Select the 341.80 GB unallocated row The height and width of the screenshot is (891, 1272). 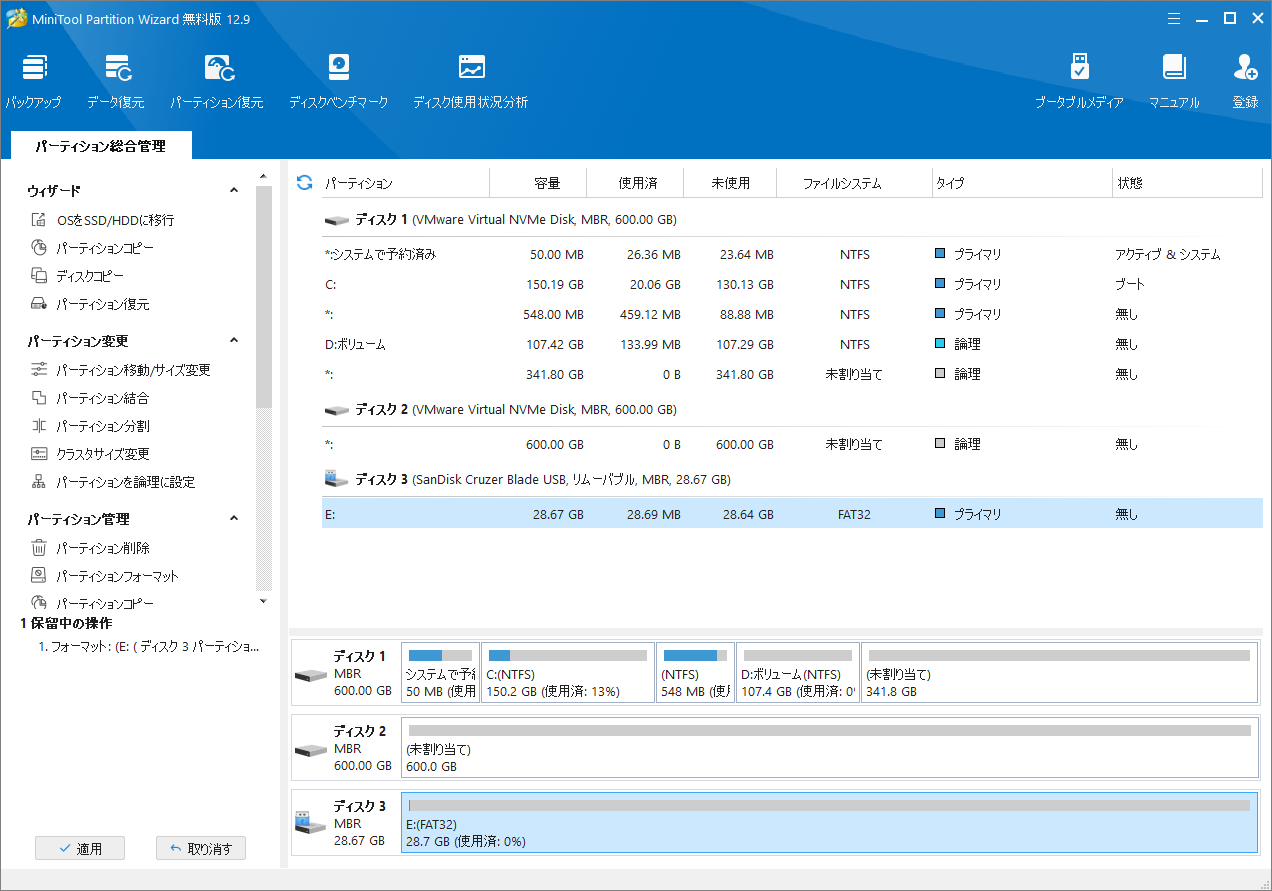pos(792,374)
